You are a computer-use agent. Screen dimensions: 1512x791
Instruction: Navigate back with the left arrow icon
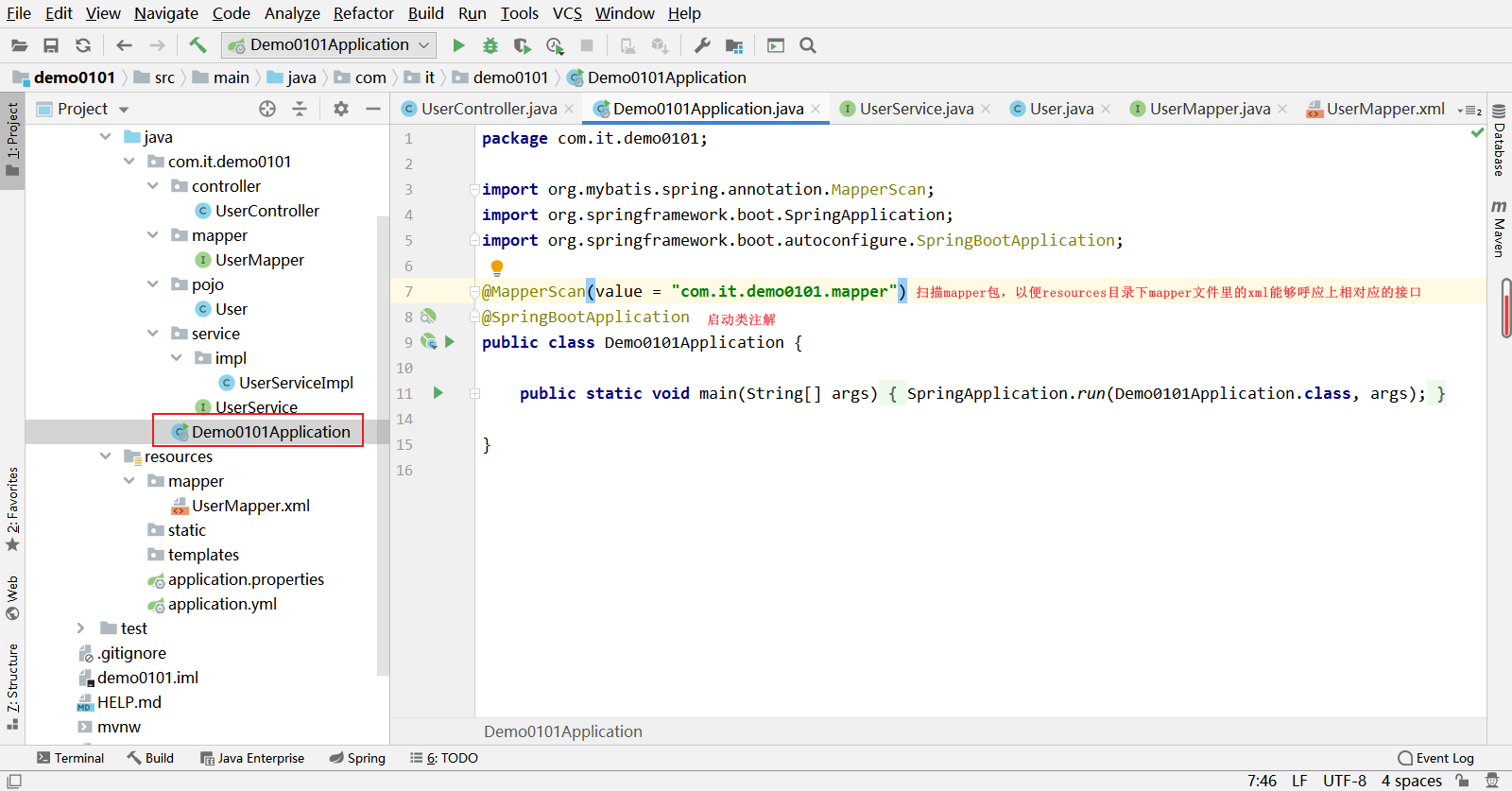tap(124, 45)
